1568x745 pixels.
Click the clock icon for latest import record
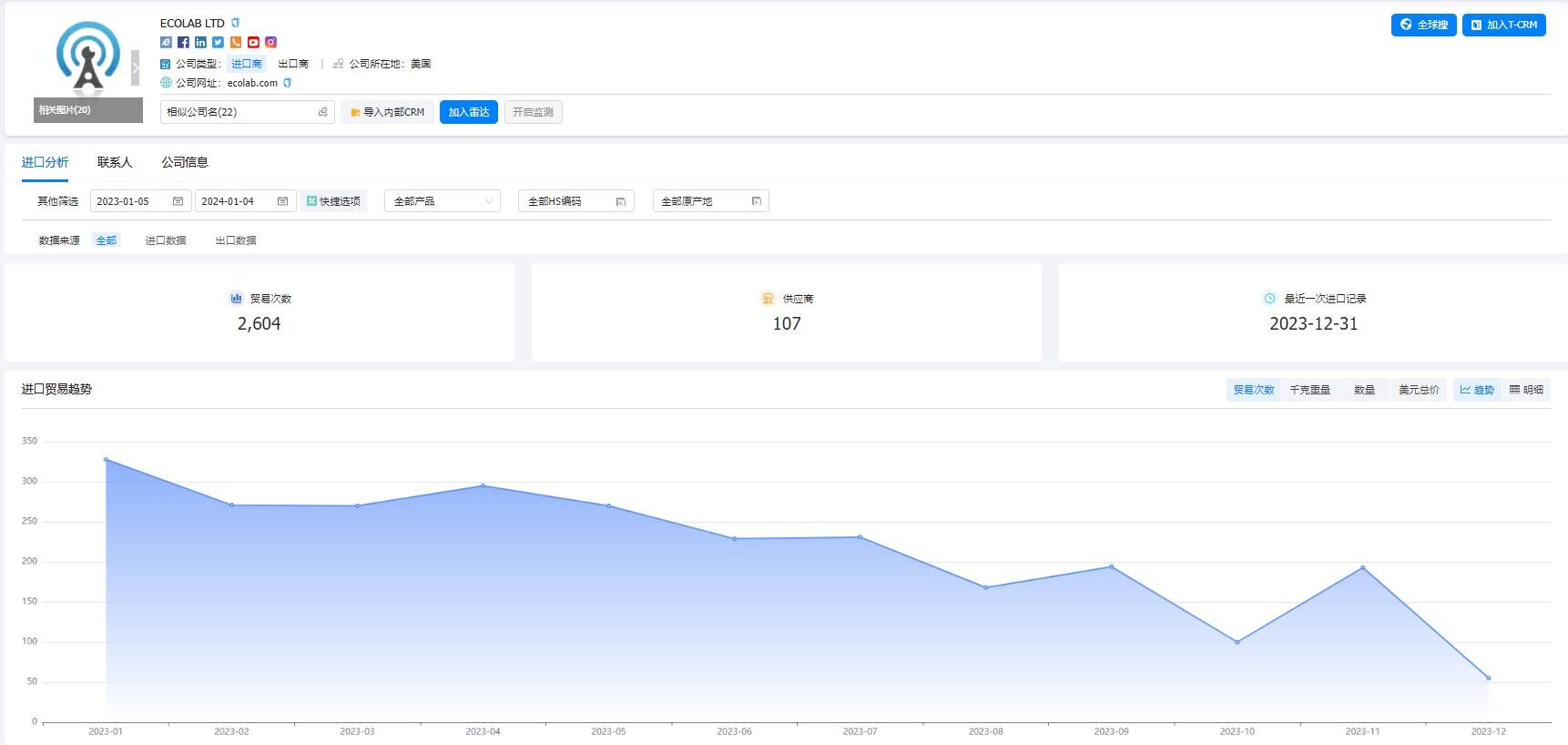[x=1269, y=298]
